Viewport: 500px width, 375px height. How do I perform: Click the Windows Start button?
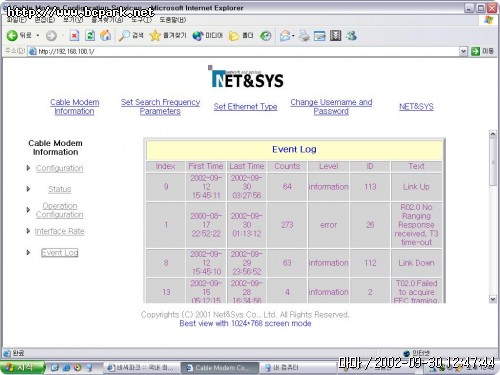(23, 367)
